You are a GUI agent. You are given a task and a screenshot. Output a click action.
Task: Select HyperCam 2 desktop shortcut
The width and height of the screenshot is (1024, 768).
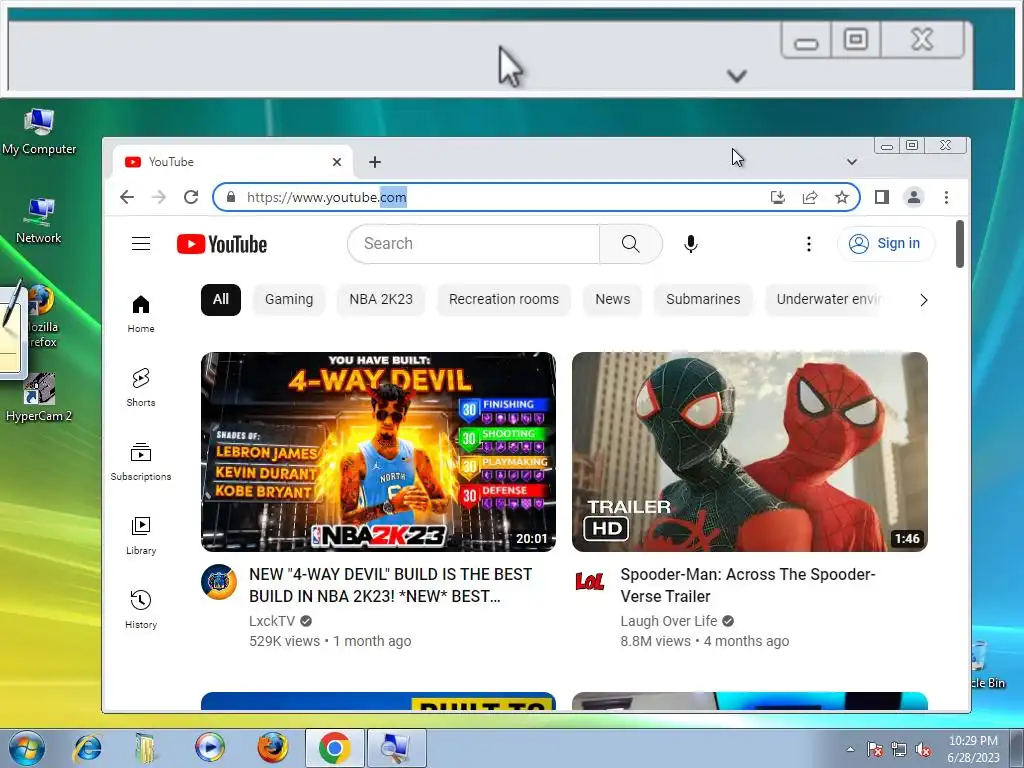tap(39, 398)
